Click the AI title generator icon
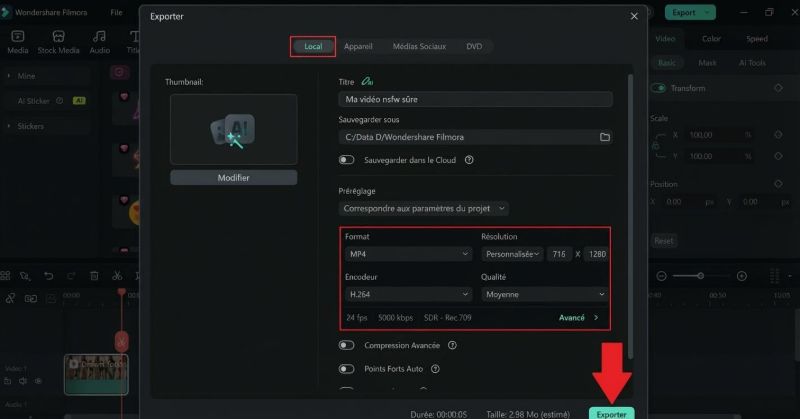800x419 pixels. pyautogui.click(x=367, y=82)
